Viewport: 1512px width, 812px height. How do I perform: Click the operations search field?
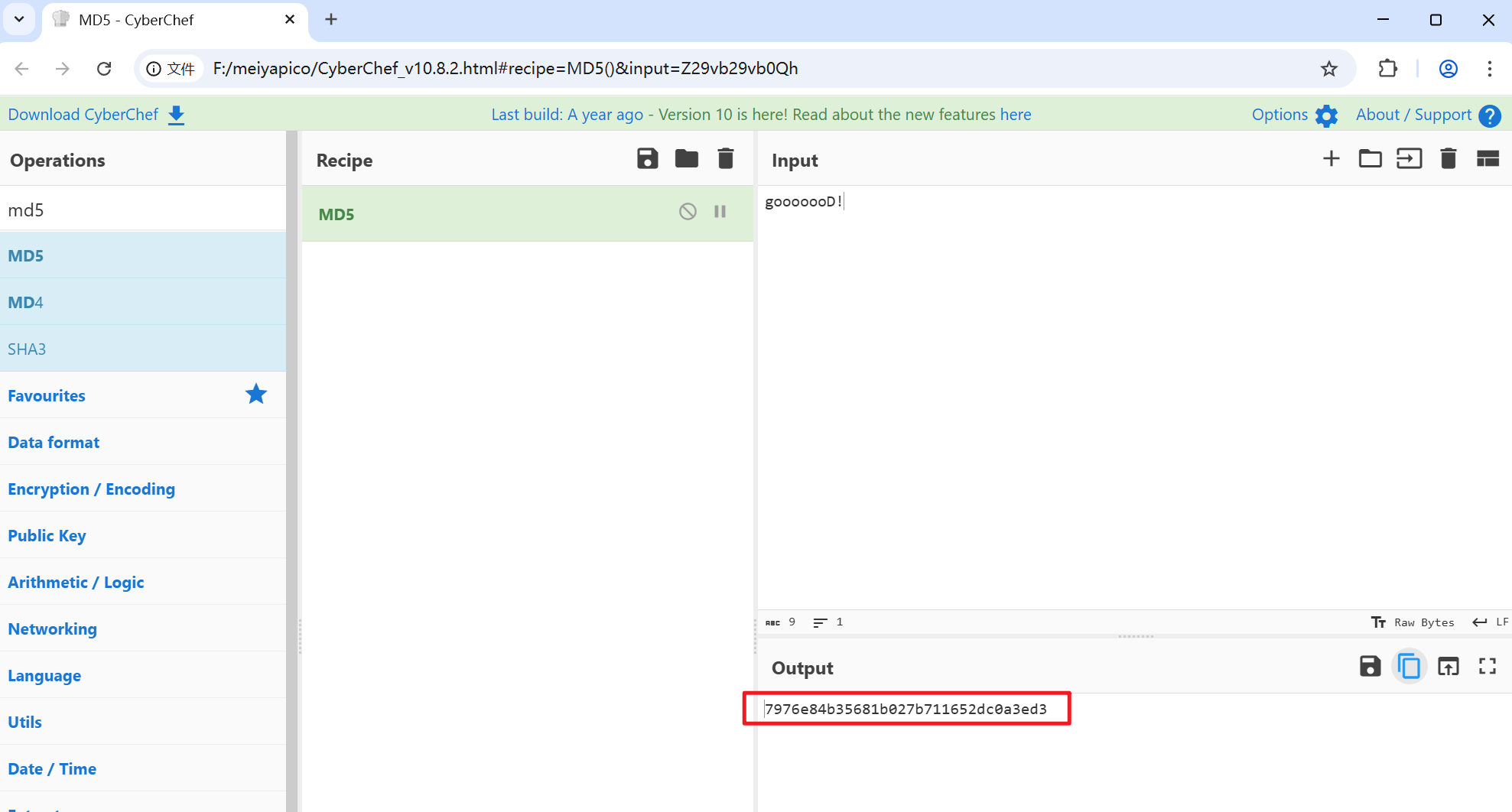(x=143, y=209)
